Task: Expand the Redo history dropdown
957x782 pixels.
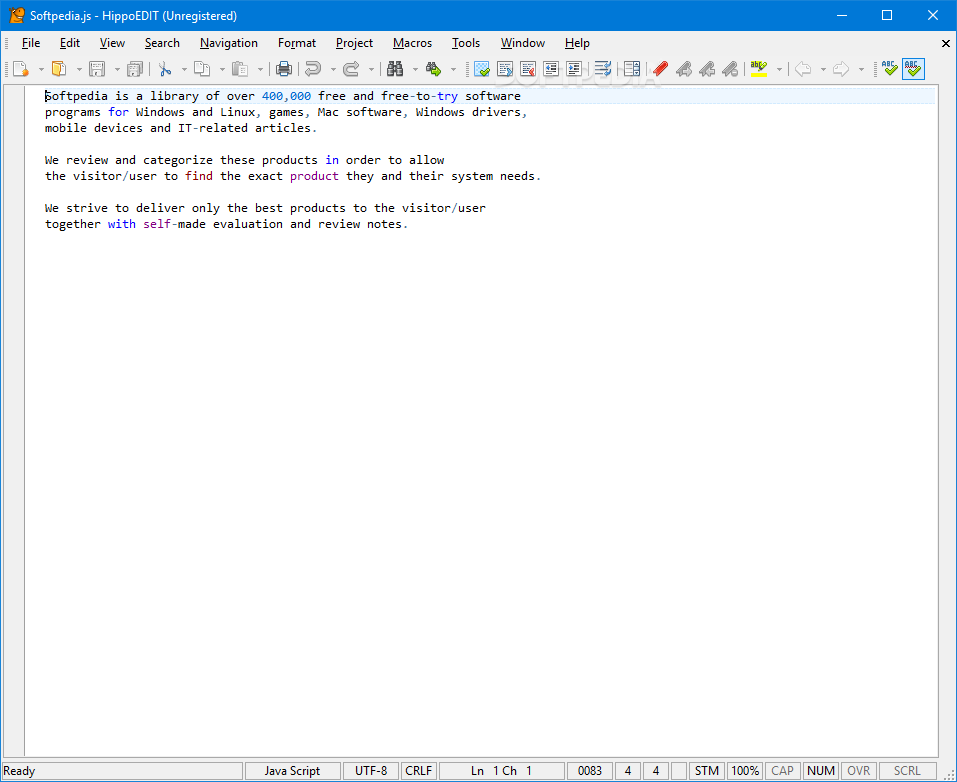Action: click(370, 70)
